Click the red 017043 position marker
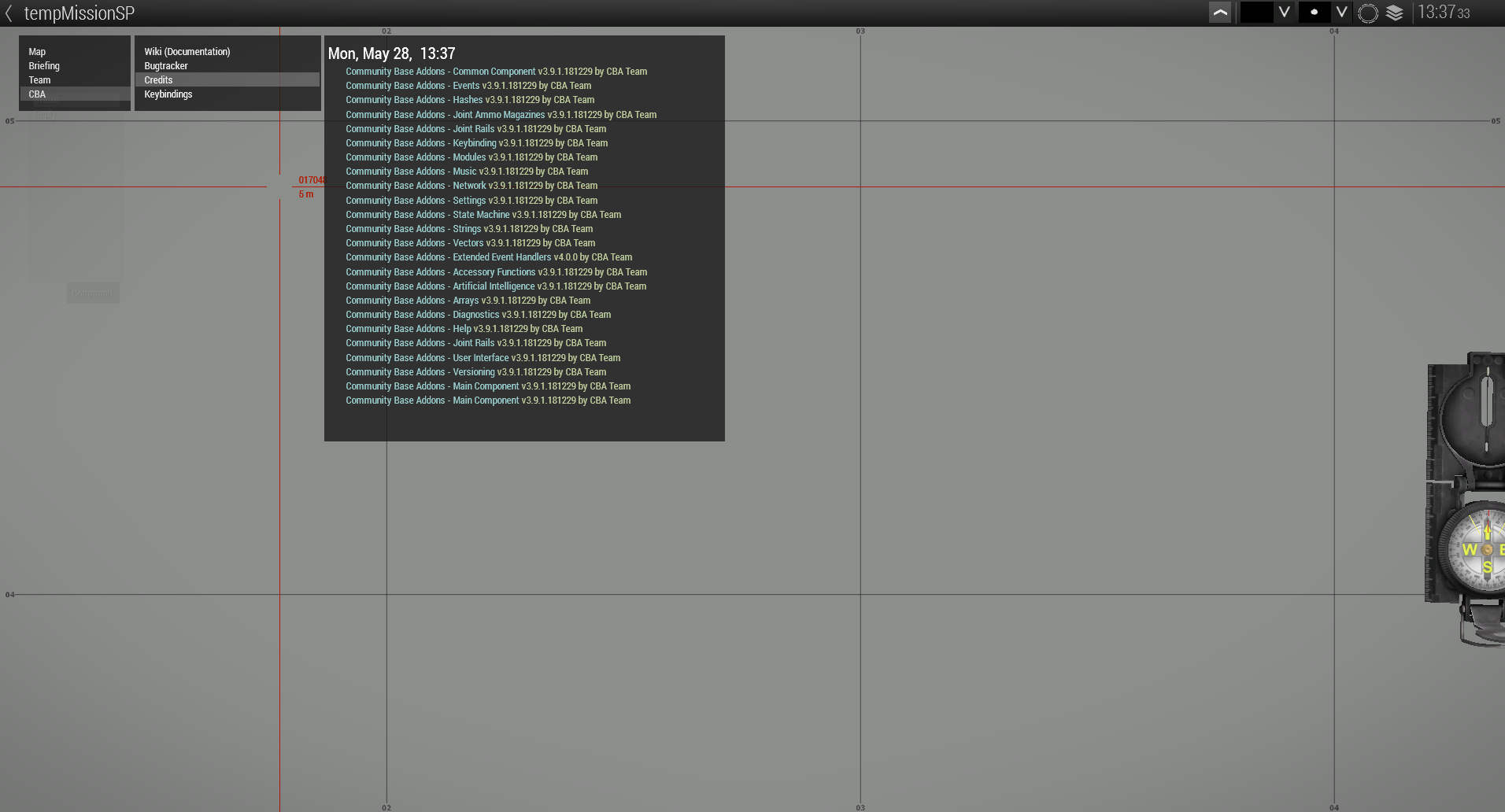The height and width of the screenshot is (812, 1505). click(x=312, y=180)
